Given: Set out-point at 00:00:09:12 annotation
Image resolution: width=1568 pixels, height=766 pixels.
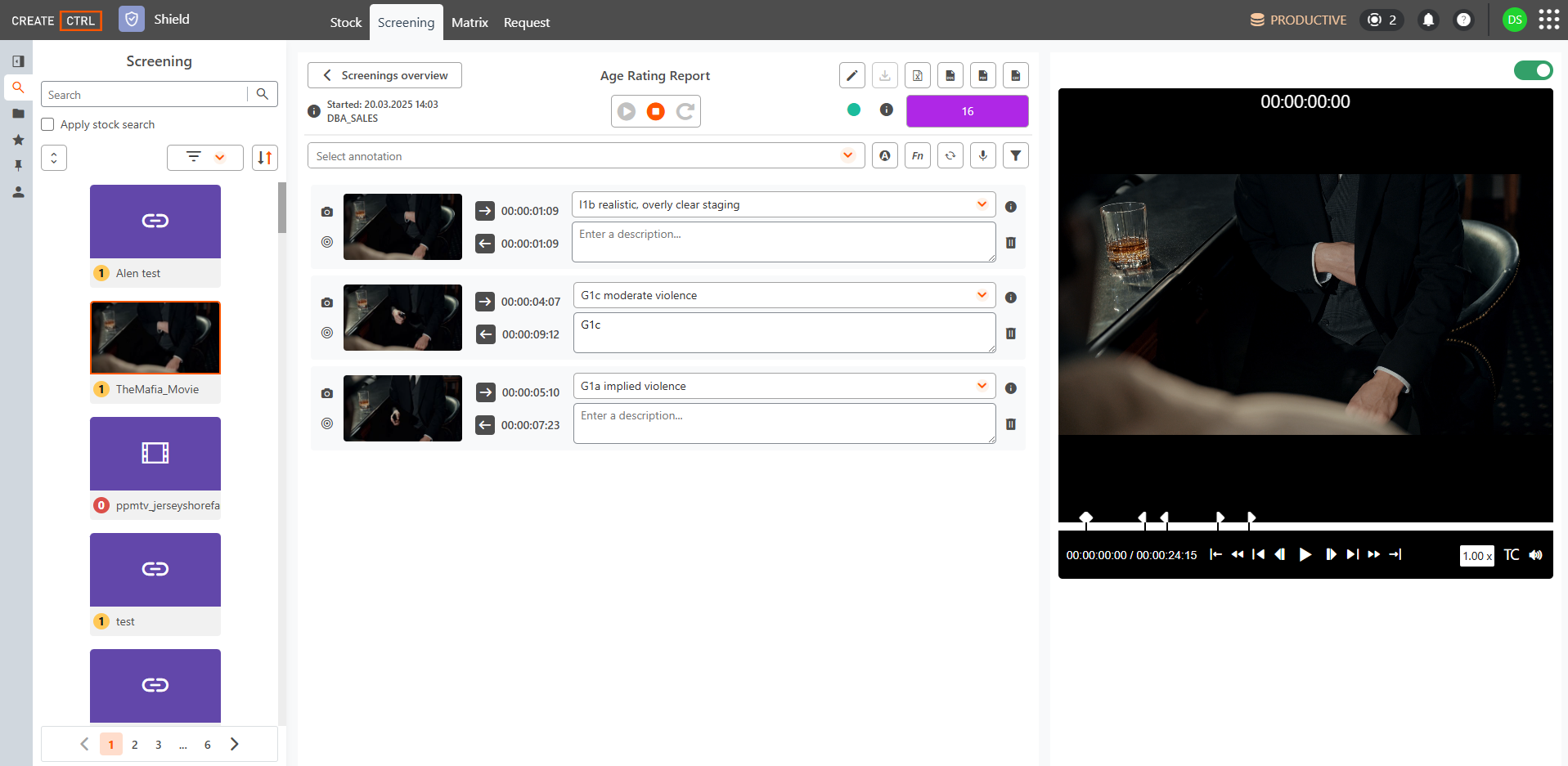Looking at the screenshot, I should pos(486,334).
